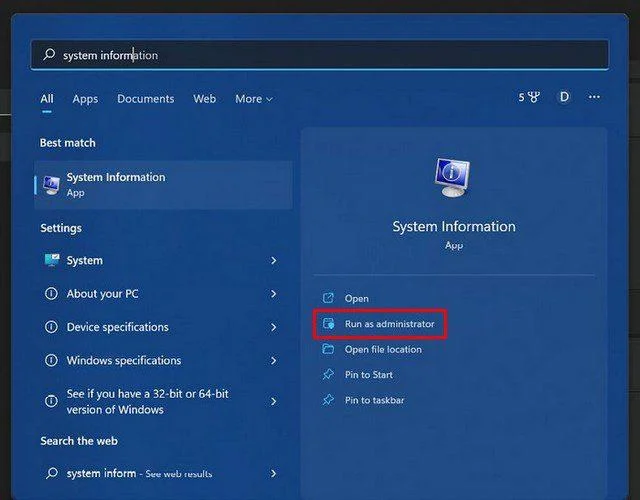Click the info icon beside About your PC

(x=51, y=293)
